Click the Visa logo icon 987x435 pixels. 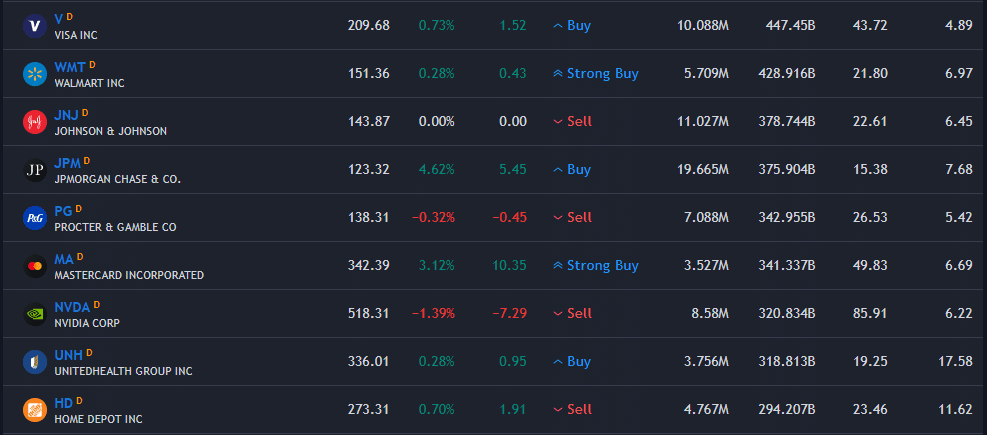(x=35, y=26)
